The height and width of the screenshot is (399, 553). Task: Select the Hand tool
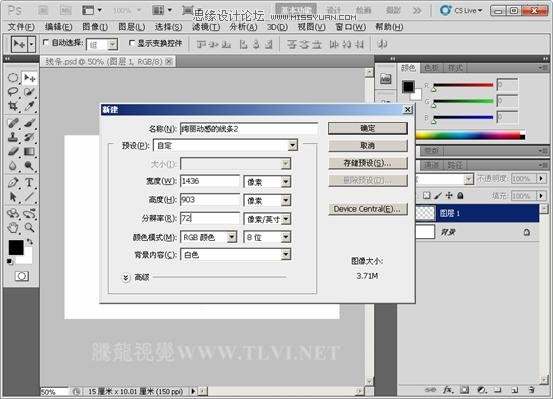[13, 228]
